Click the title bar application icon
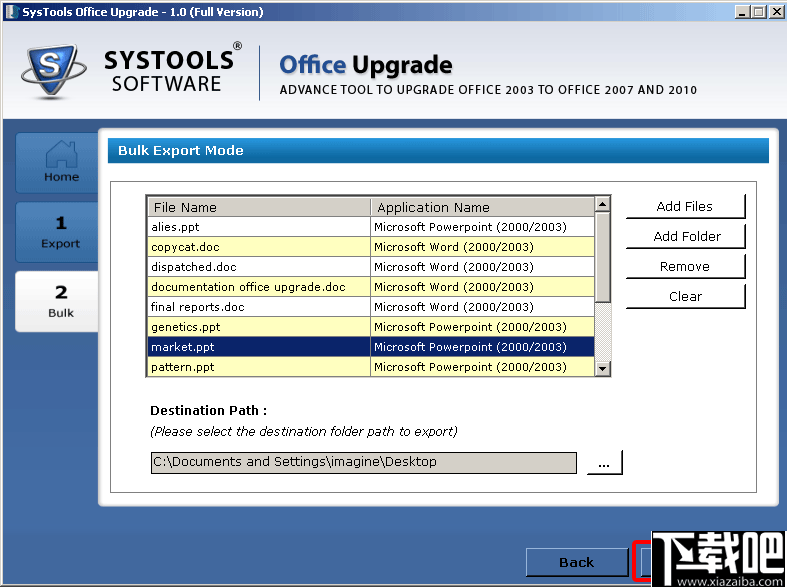Viewport: 787px width, 587px height. coord(12,12)
